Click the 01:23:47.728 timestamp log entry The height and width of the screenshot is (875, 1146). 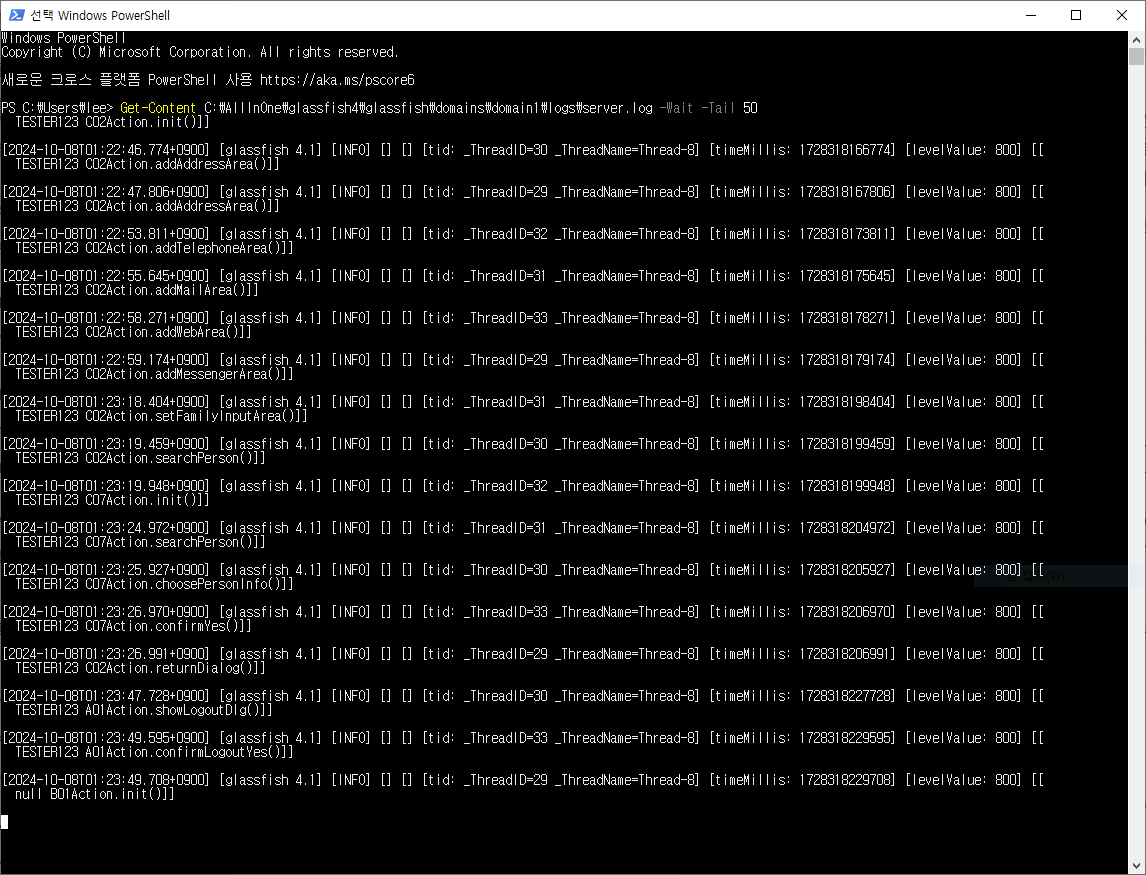pyautogui.click(x=523, y=697)
